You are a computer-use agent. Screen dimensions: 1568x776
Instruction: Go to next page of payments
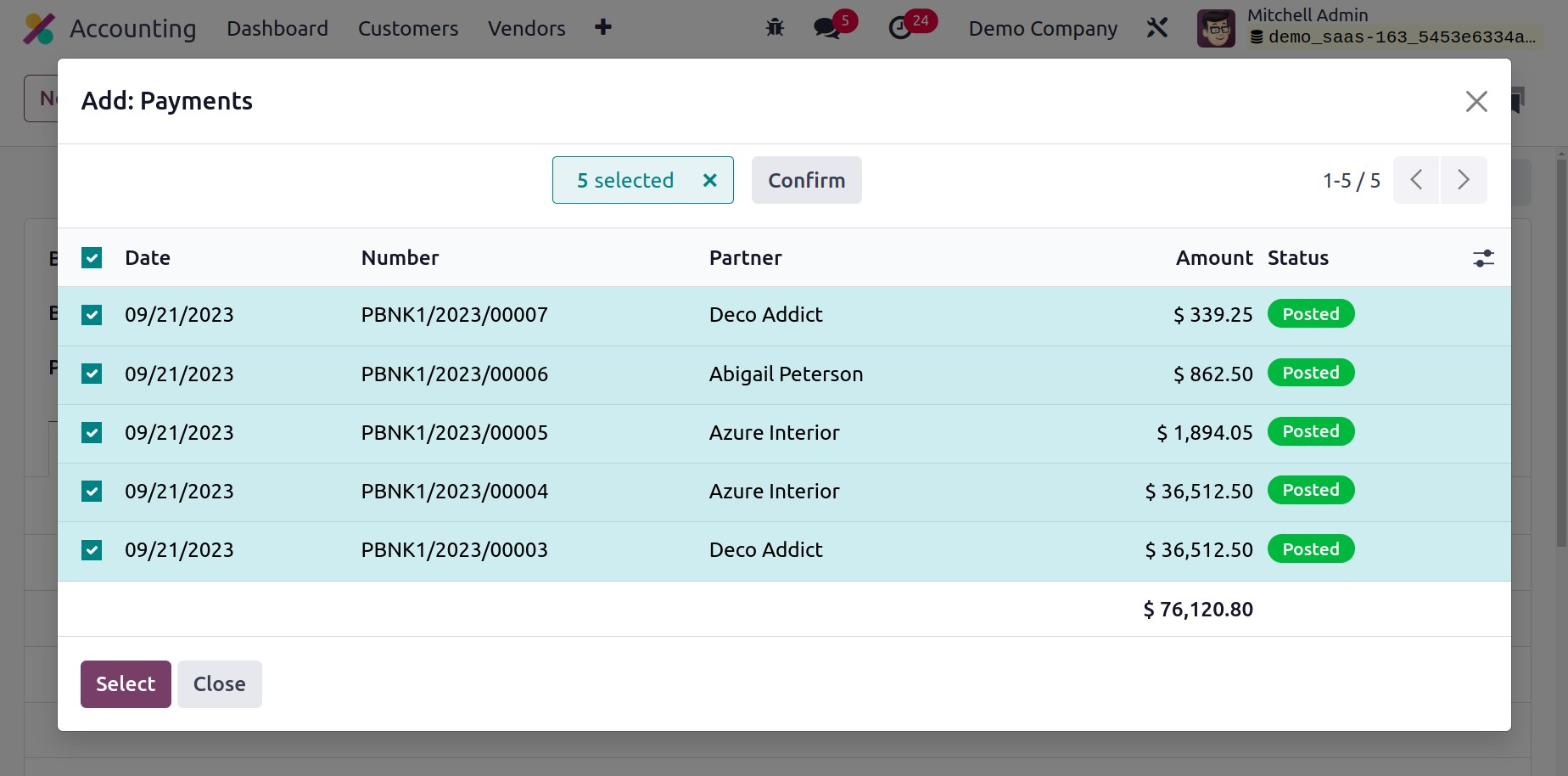click(1463, 180)
